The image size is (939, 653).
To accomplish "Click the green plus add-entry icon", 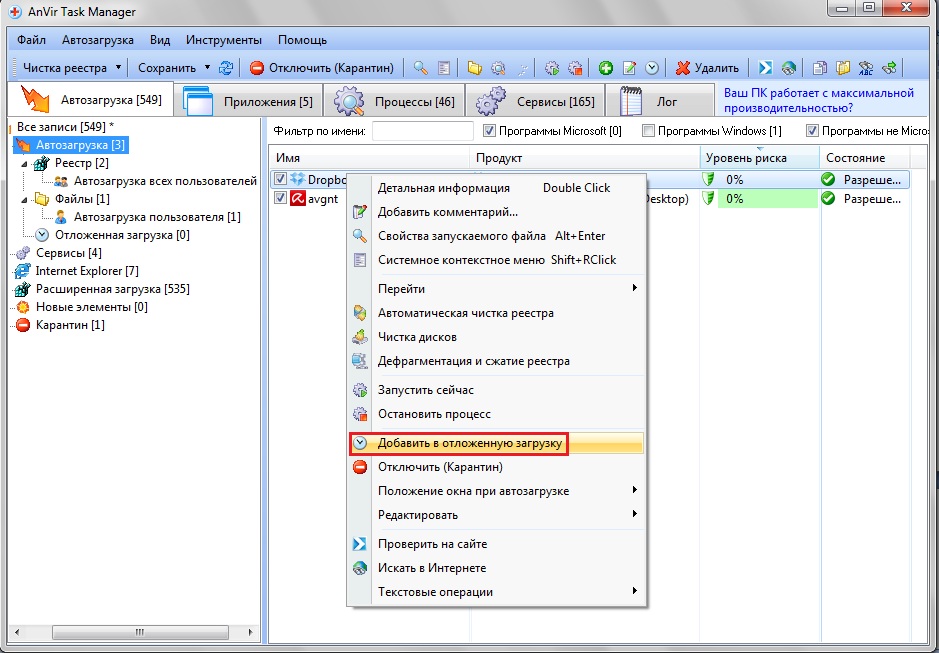I will (x=606, y=68).
